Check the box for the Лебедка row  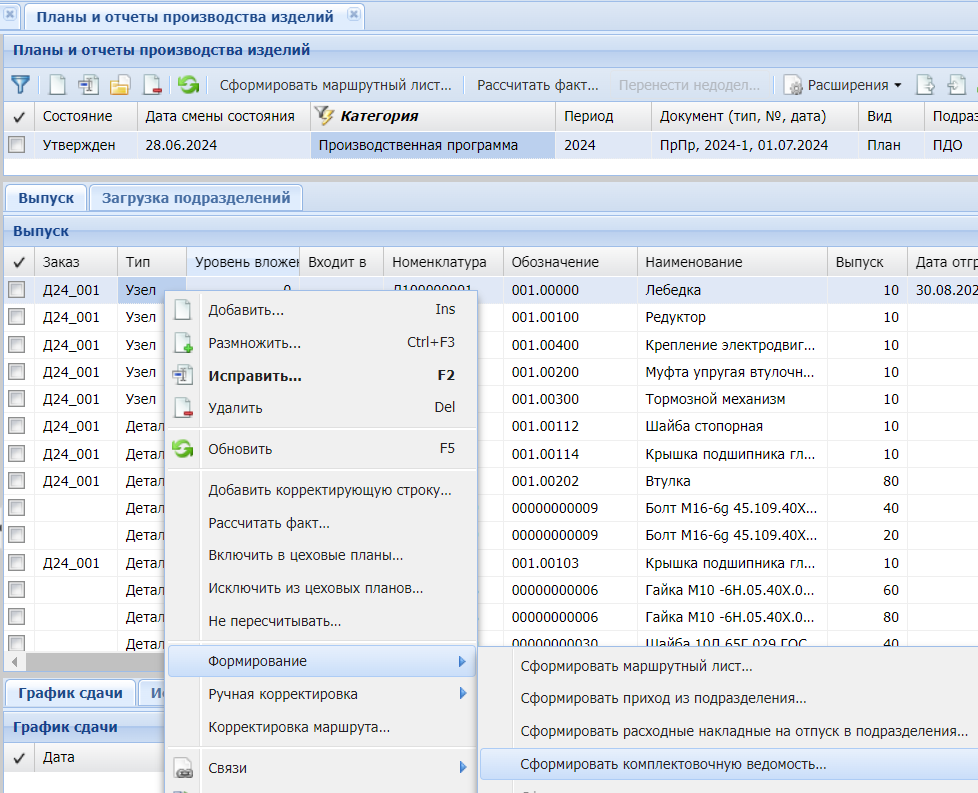pos(17,290)
